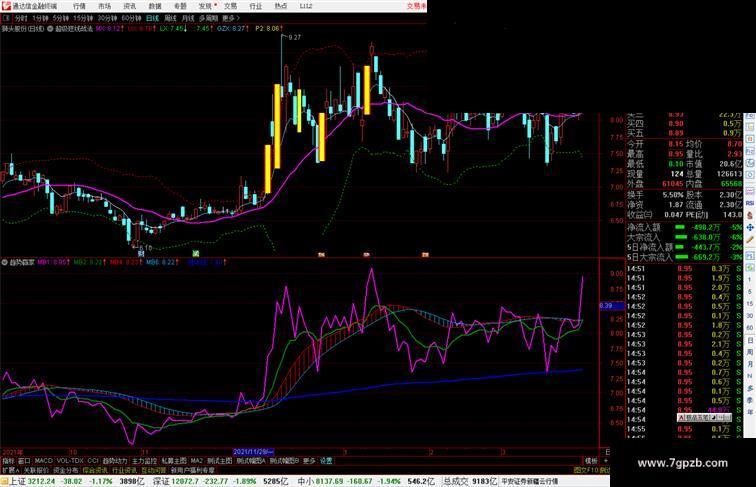Open the 综合资讯 tab
756x487 pixels.
(x=95, y=470)
